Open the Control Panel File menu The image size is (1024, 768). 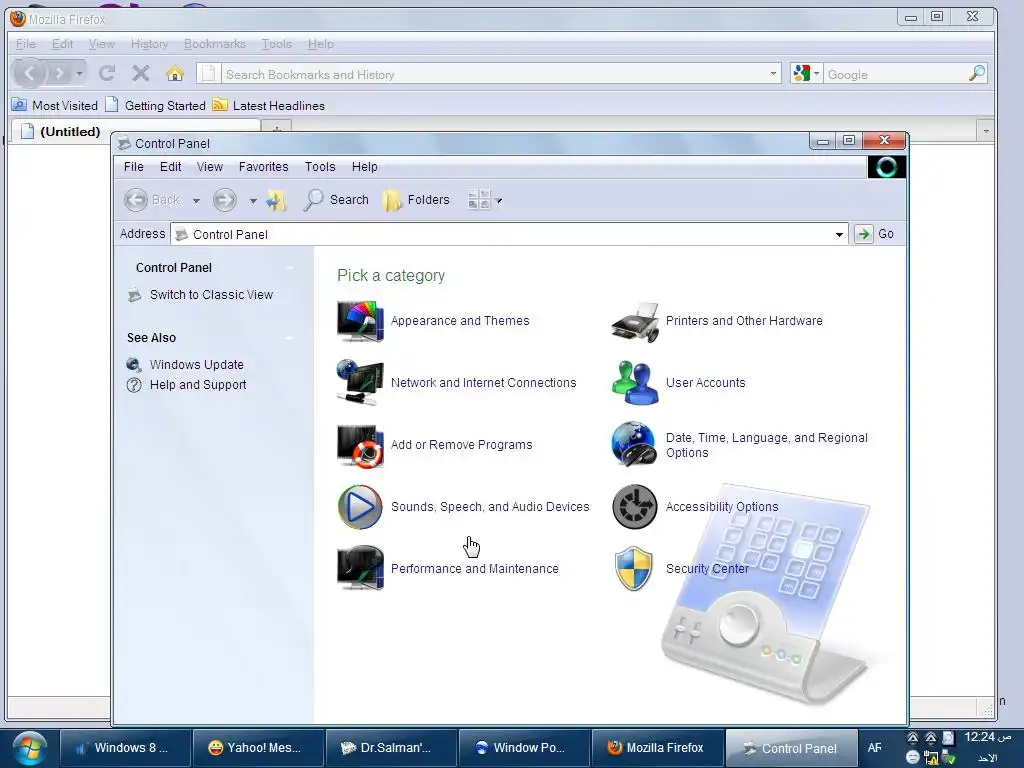tap(134, 167)
